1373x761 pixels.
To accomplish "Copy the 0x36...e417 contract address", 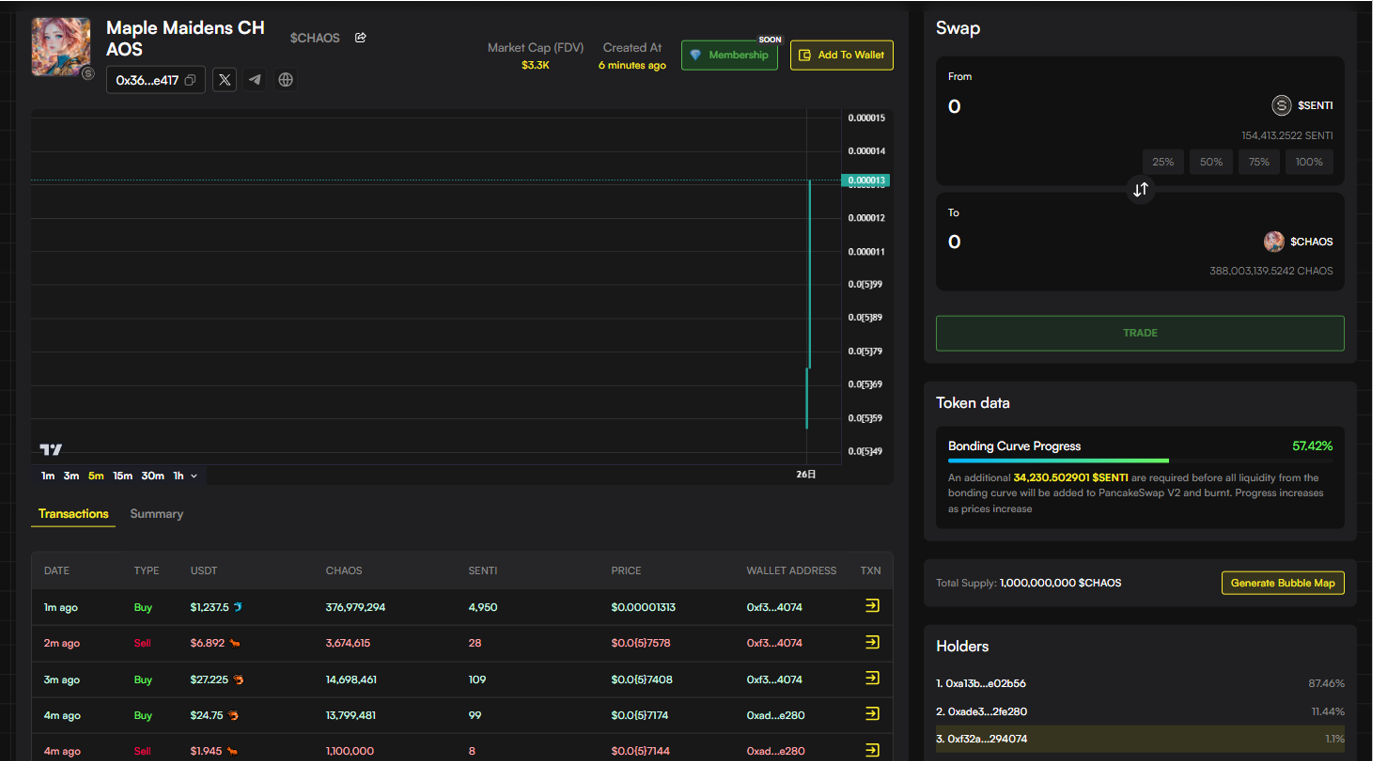I will pos(190,80).
